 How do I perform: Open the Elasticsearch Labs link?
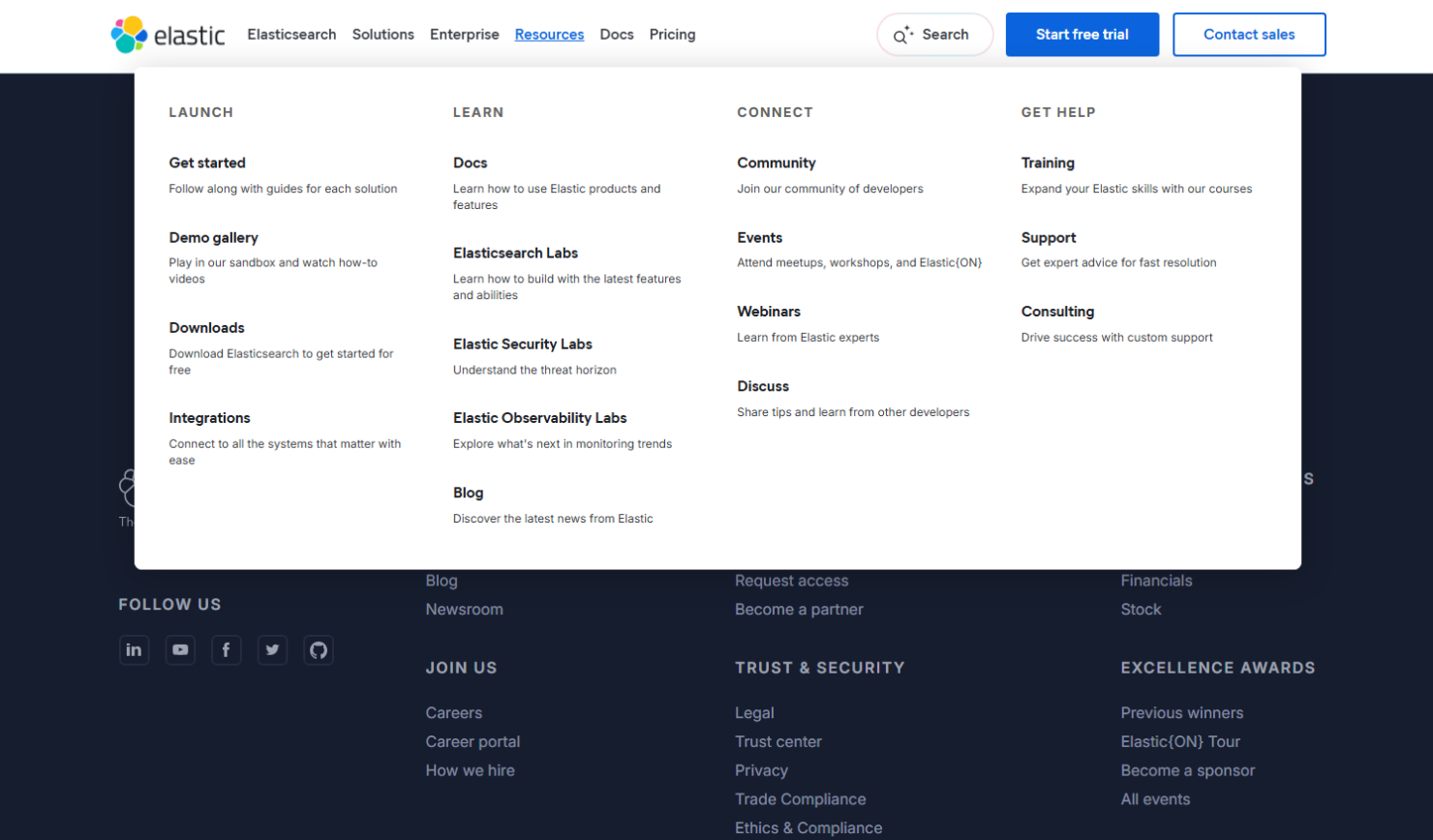(515, 253)
